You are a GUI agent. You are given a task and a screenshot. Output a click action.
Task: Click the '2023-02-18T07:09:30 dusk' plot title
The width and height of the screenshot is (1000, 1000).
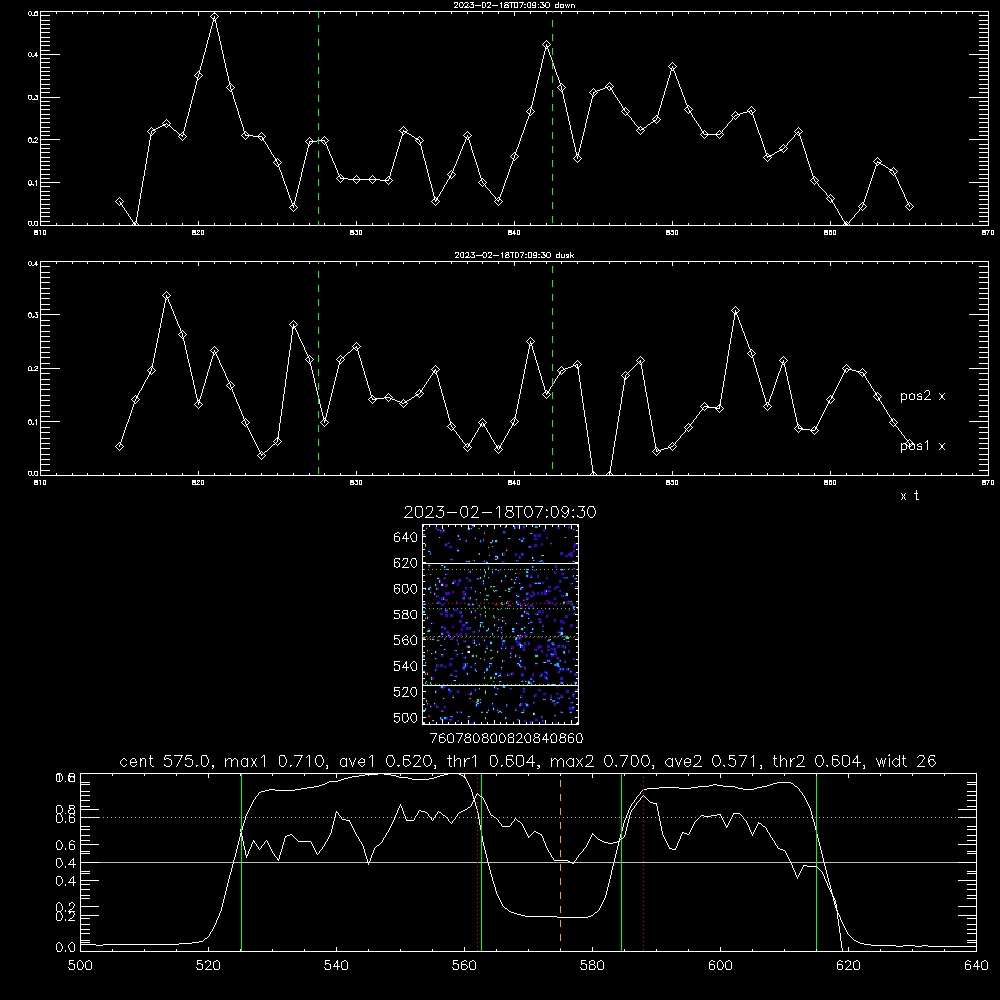(x=514, y=255)
